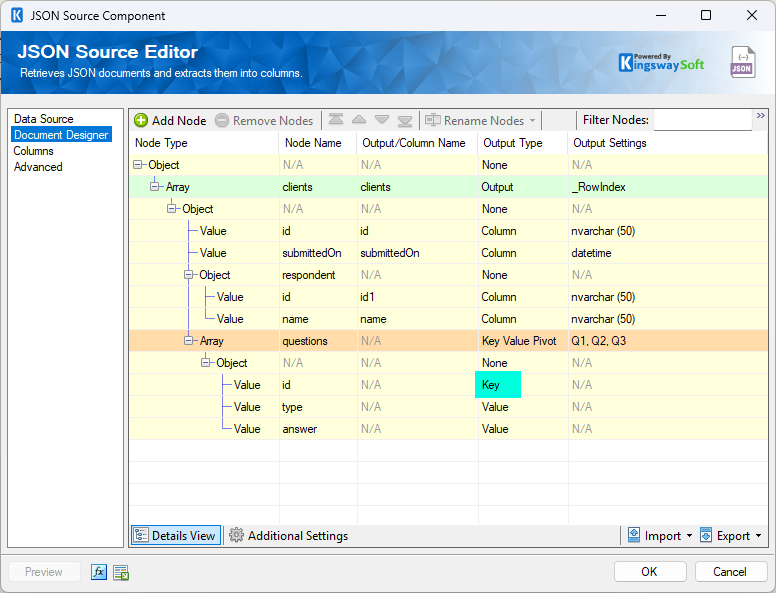776x593 pixels.
Task: Click the Filter Nodes input field
Action: pos(703,120)
